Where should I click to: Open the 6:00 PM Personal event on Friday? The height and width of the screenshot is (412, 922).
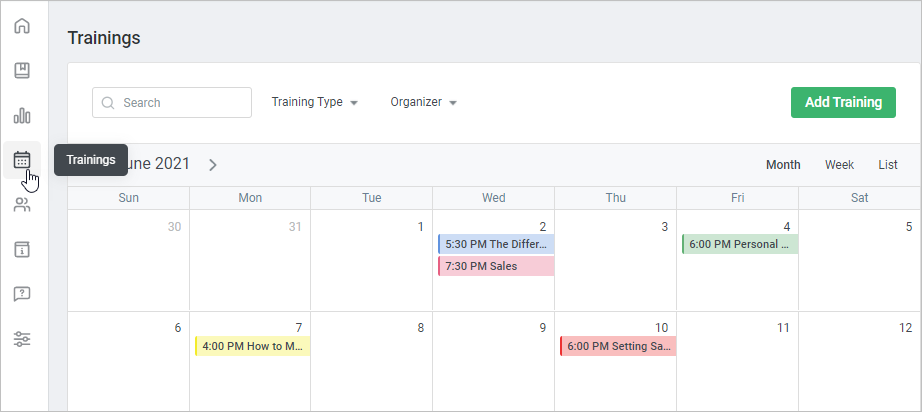tap(739, 243)
